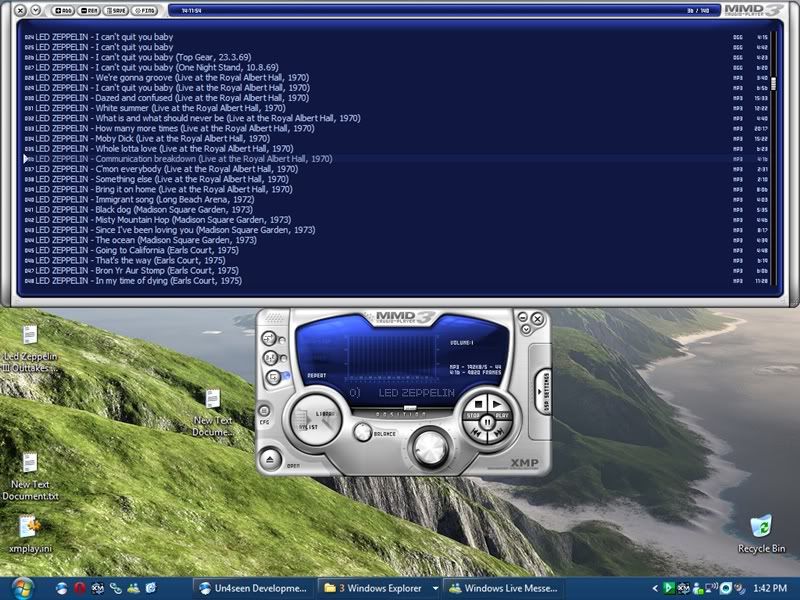The width and height of the screenshot is (800, 600).
Task: Stop playback in the MMD3 player
Action: [x=478, y=405]
